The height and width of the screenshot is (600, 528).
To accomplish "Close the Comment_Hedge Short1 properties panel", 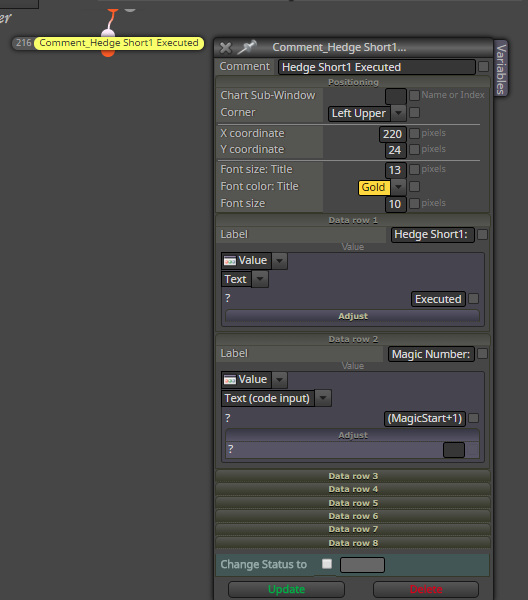I will pyautogui.click(x=226, y=48).
